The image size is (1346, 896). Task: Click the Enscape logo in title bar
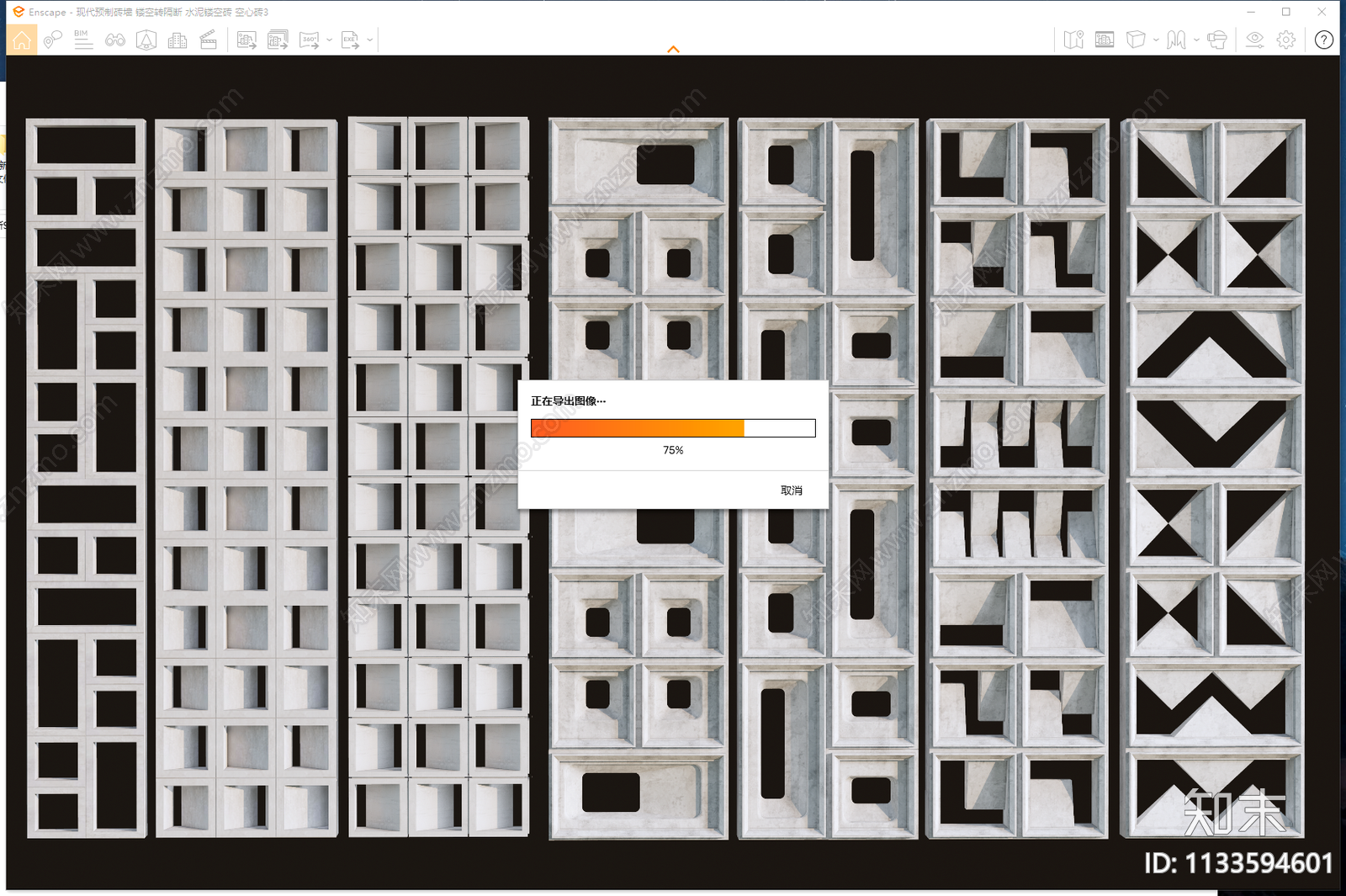(19, 12)
